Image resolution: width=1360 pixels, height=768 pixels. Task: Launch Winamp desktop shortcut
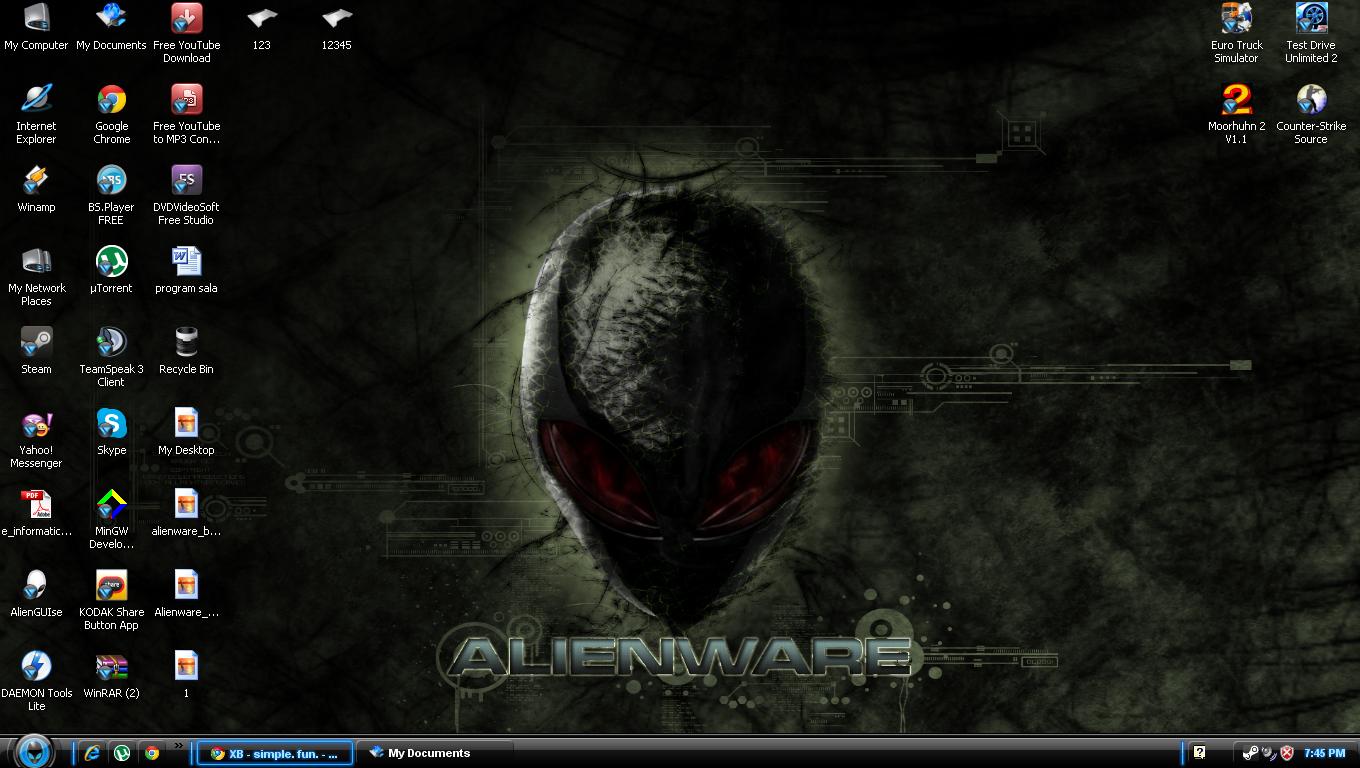coord(36,189)
